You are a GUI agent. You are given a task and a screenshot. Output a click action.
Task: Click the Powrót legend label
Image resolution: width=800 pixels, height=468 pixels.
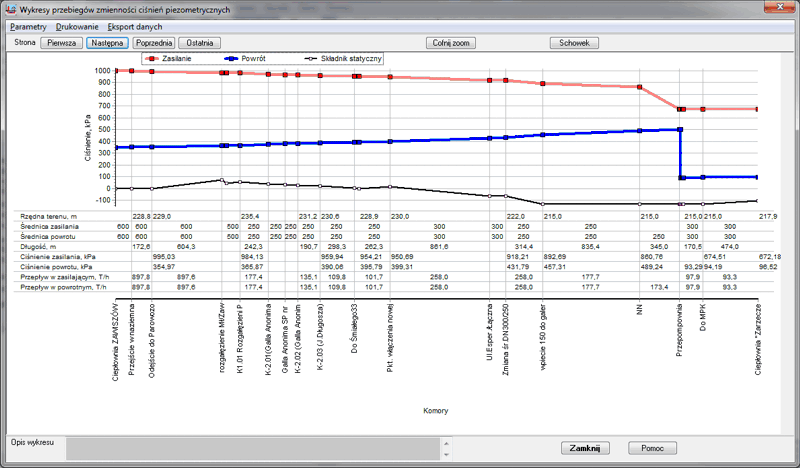tap(254, 59)
